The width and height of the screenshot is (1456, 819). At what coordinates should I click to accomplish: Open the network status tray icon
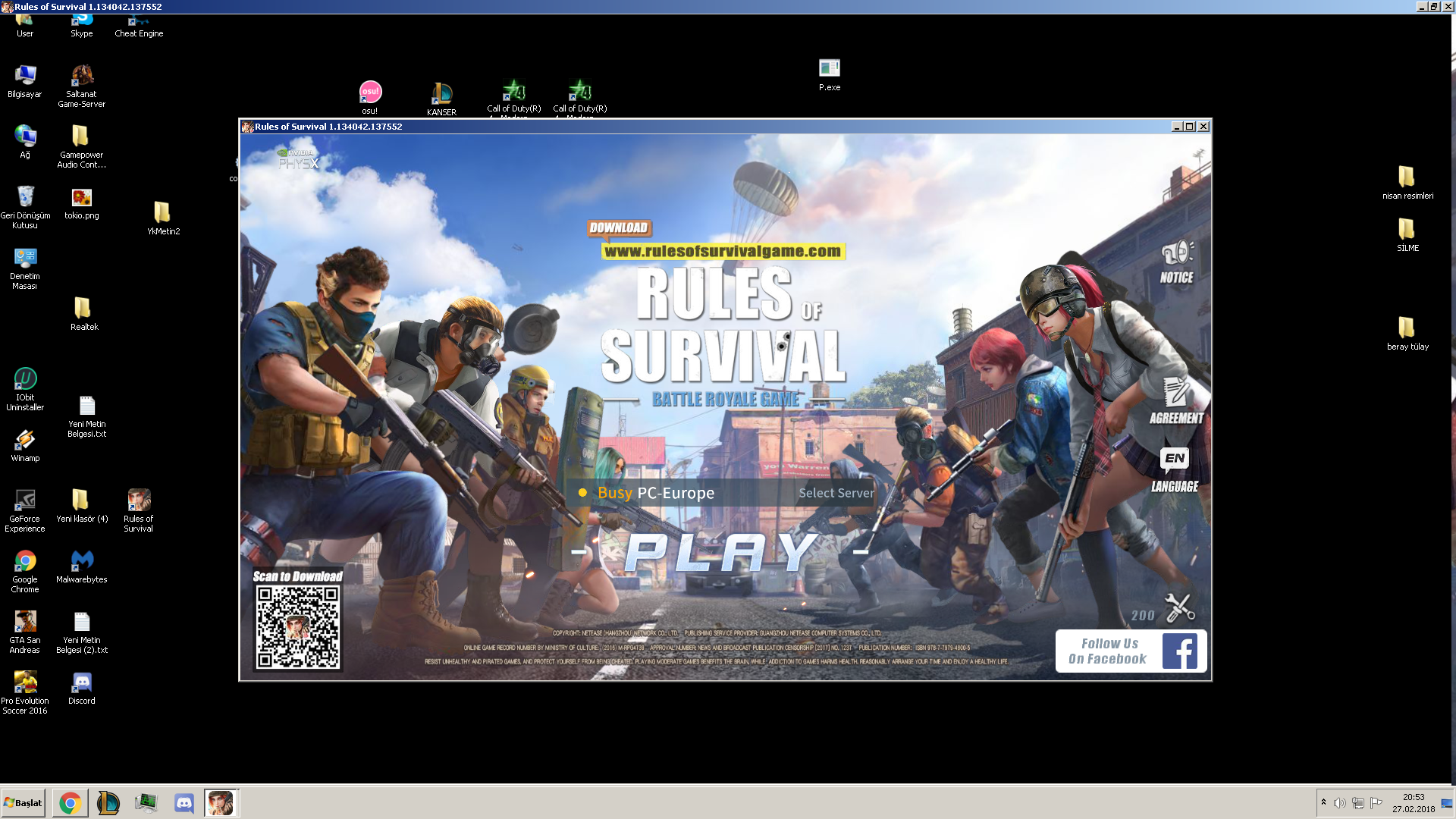(1358, 803)
